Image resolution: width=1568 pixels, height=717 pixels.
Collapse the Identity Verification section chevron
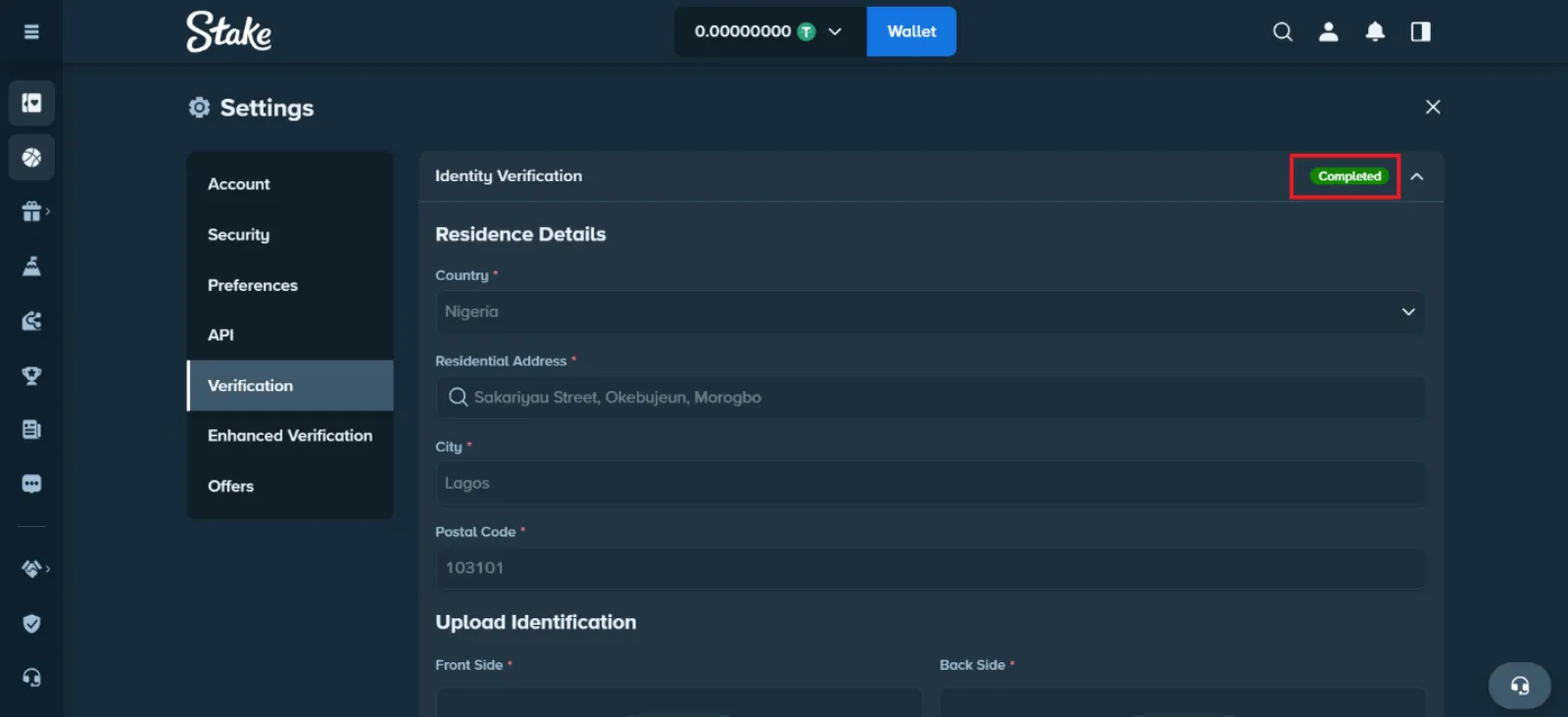(x=1417, y=176)
